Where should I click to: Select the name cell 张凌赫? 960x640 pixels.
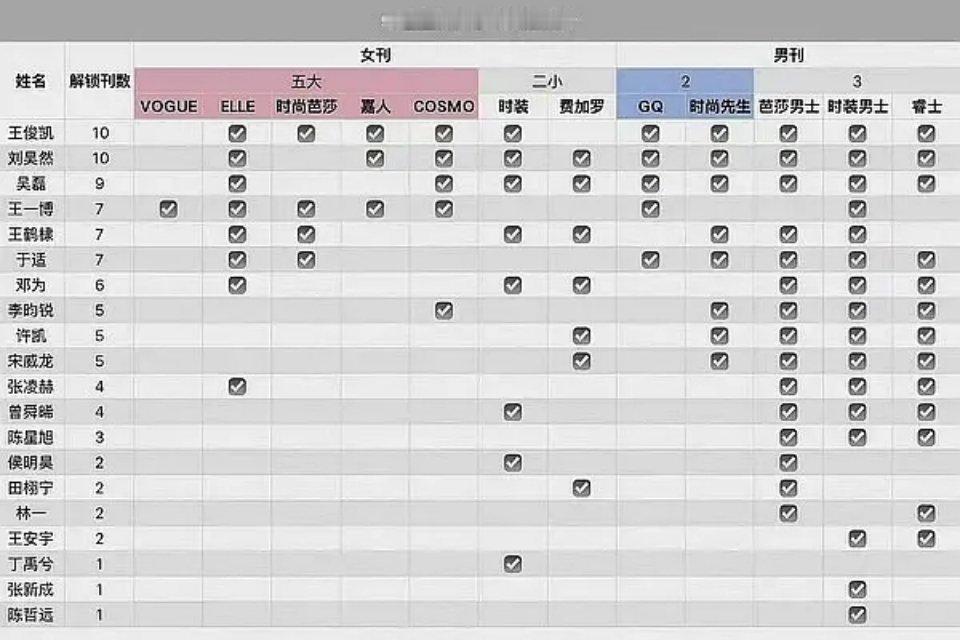click(x=31, y=386)
